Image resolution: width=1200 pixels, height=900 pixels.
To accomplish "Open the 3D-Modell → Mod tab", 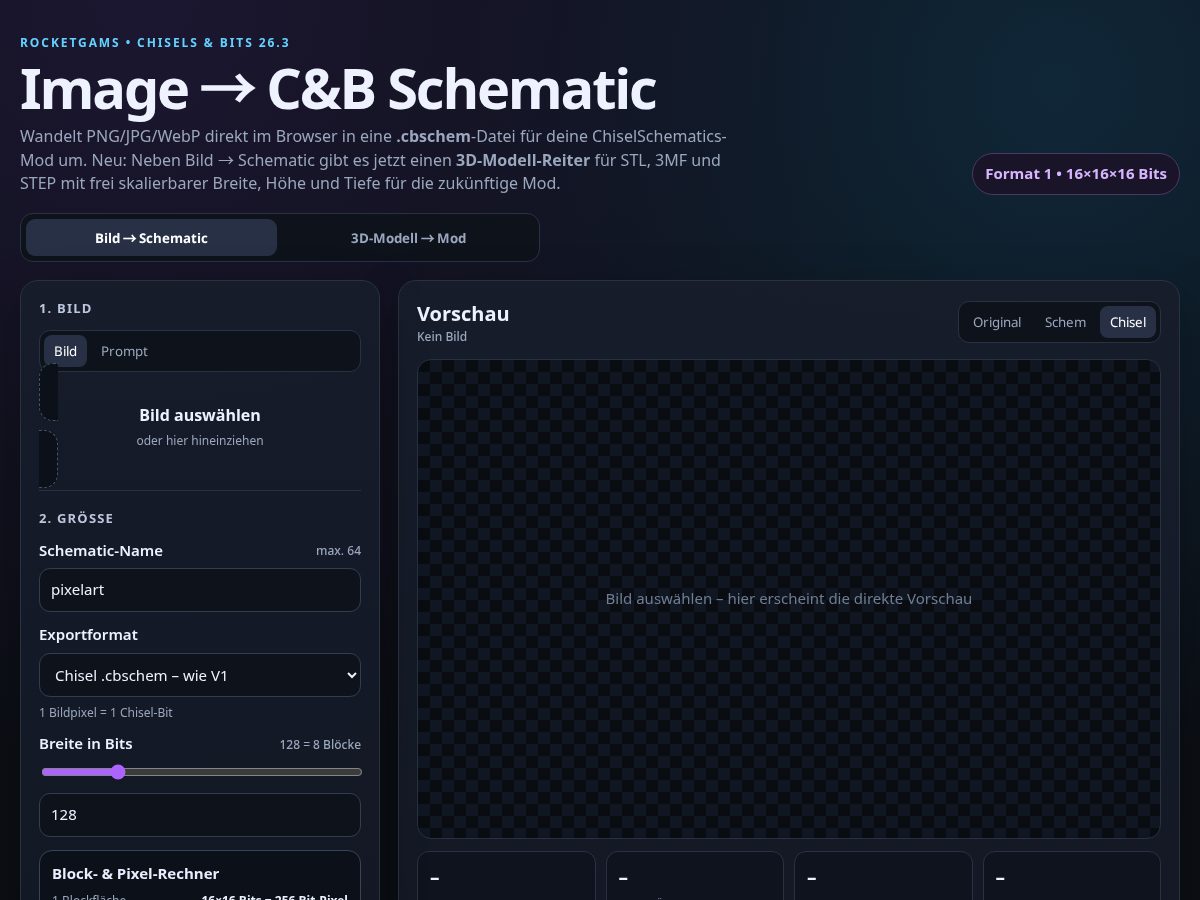I will [408, 238].
